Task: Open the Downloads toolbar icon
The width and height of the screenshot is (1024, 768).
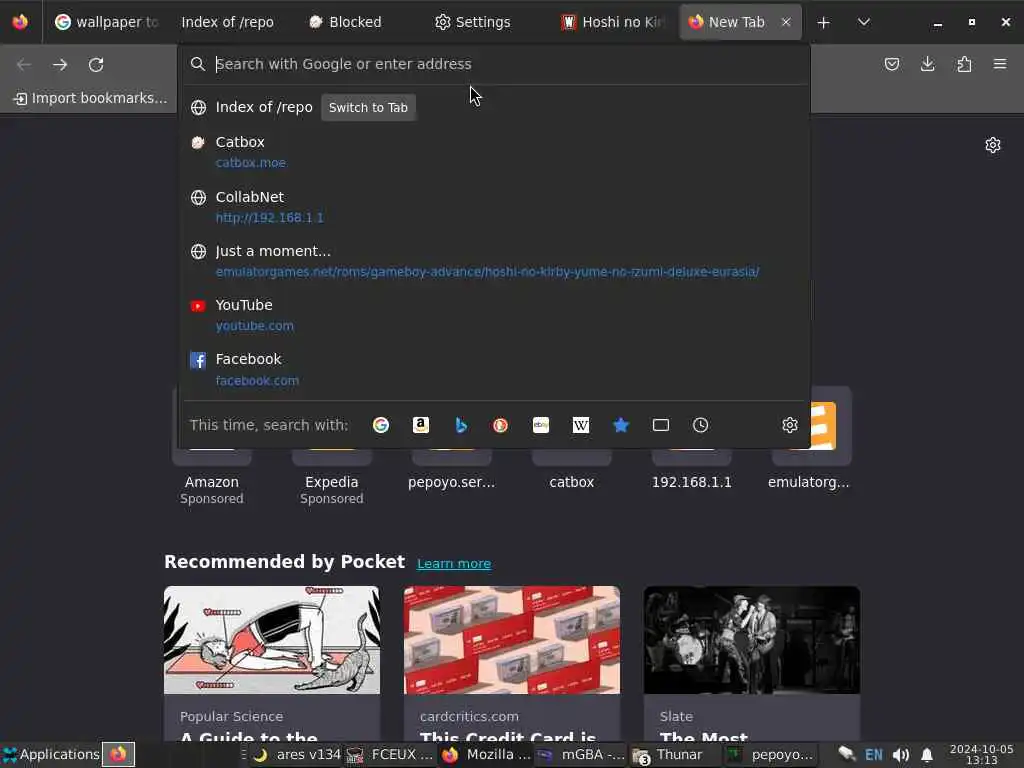Action: point(927,64)
